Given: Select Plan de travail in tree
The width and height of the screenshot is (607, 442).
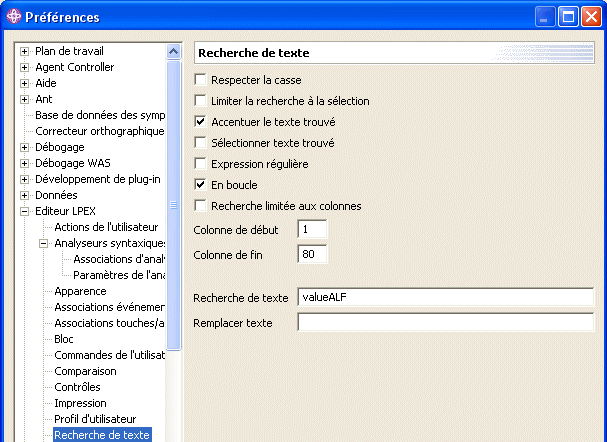Looking at the screenshot, I should [x=69, y=51].
